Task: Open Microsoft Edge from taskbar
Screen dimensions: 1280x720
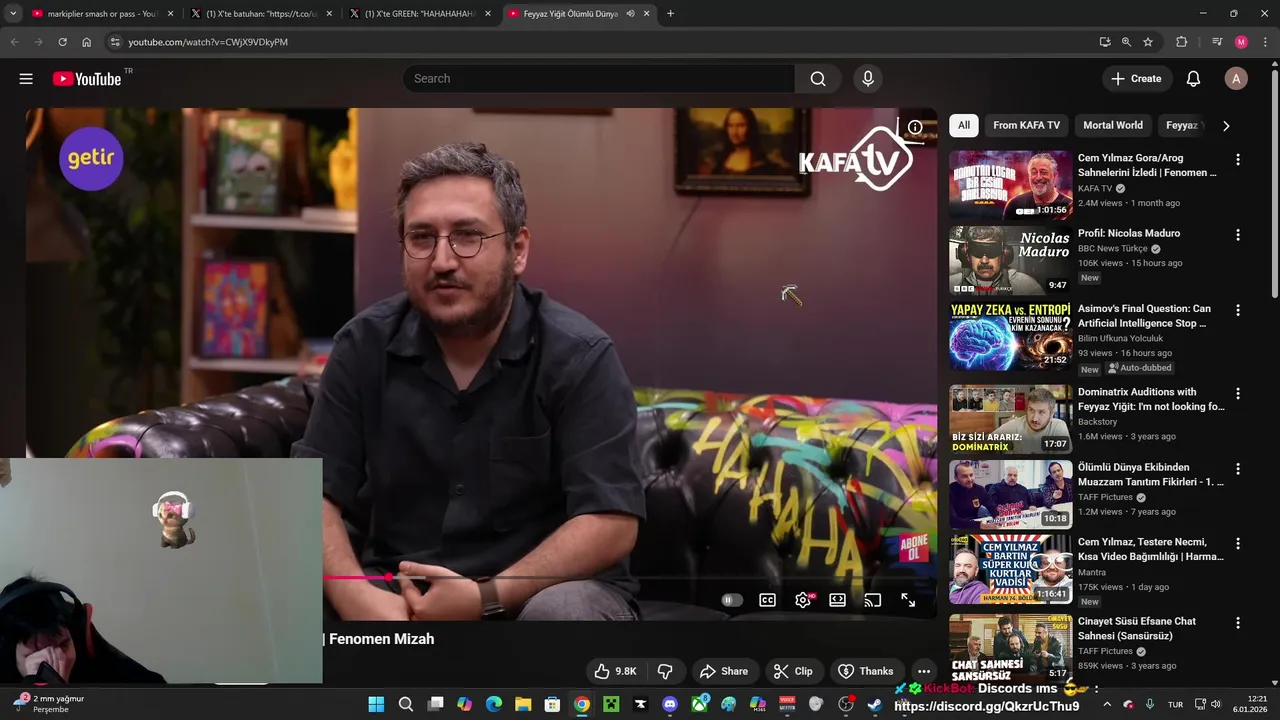Action: [494, 705]
